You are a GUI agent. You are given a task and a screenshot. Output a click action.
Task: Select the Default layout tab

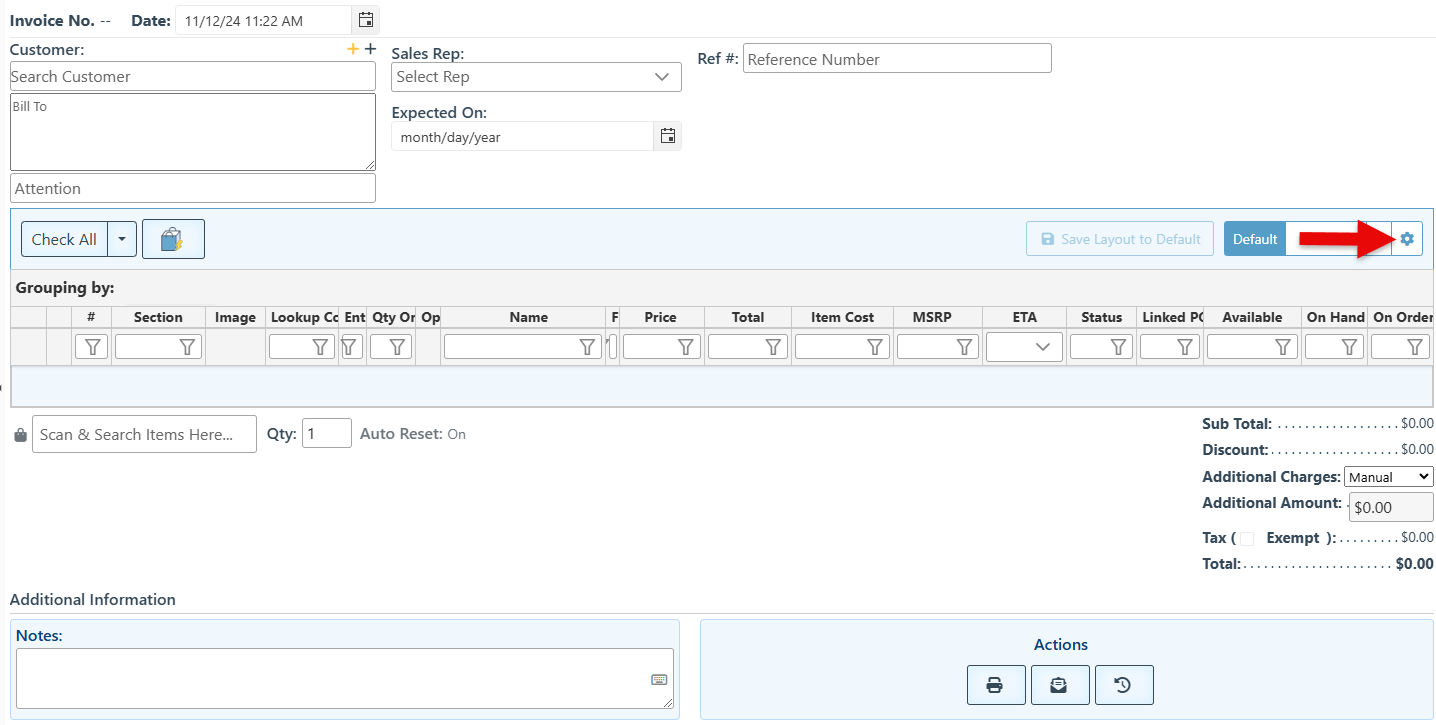[1254, 239]
